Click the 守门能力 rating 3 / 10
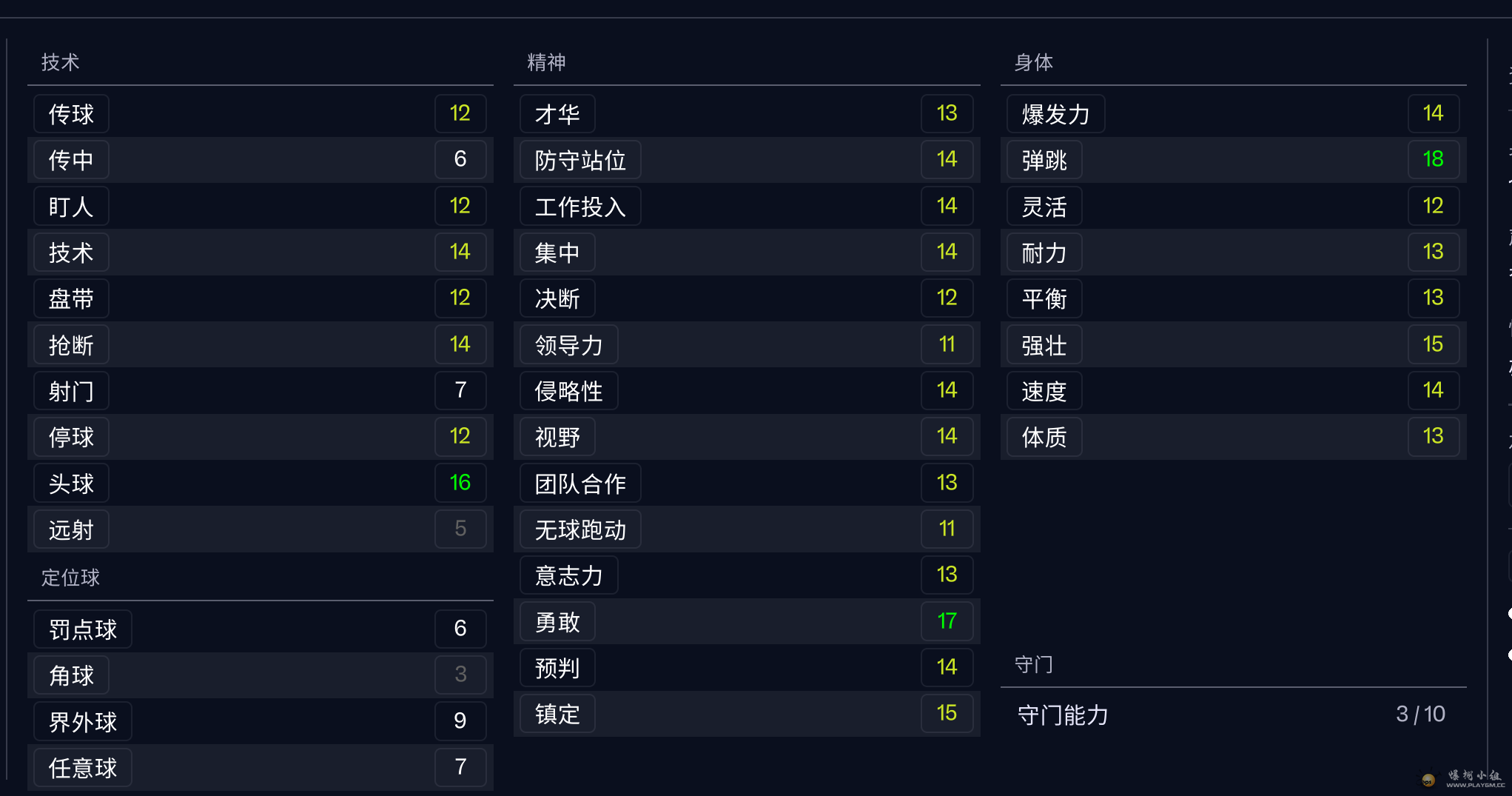1512x796 pixels. click(1419, 714)
